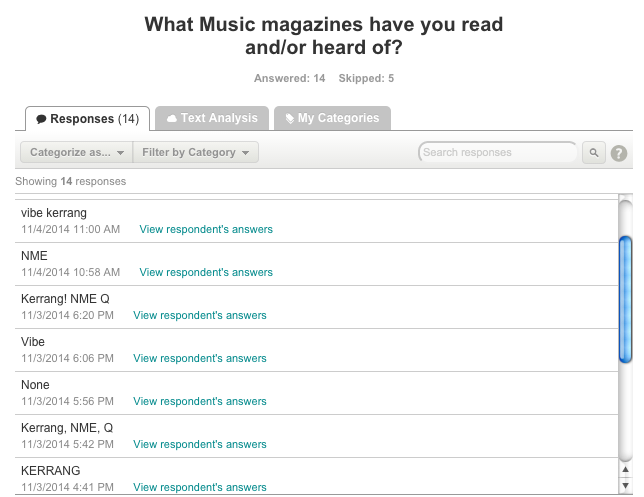Select the 'Kerrang, NME, Q' response text

tap(67, 428)
